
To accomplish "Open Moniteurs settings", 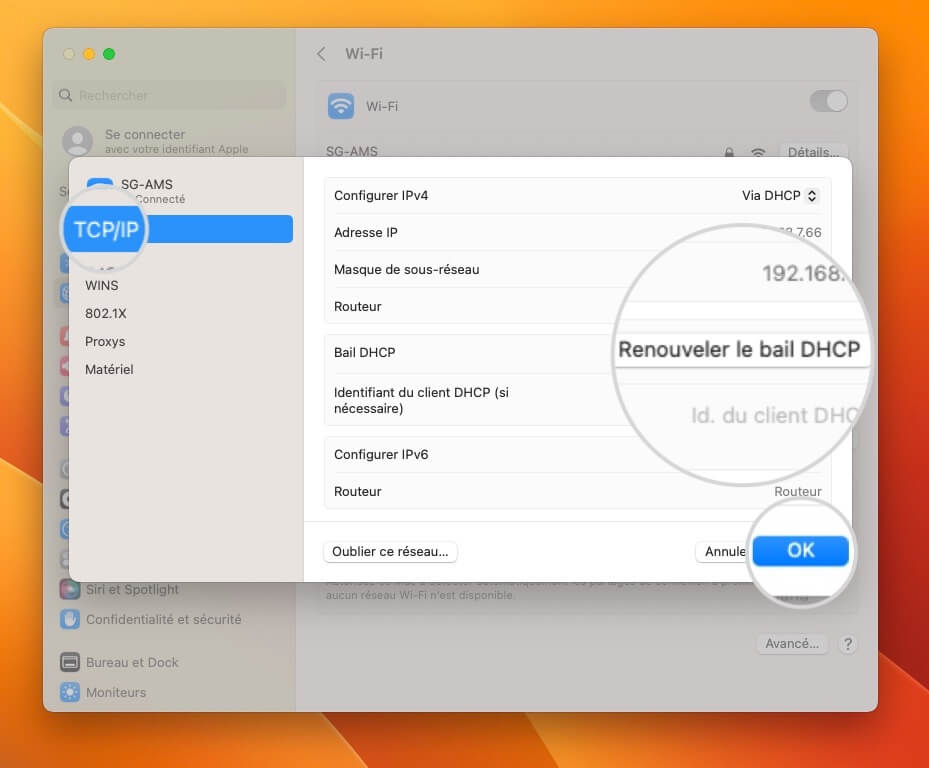I will click(x=116, y=692).
